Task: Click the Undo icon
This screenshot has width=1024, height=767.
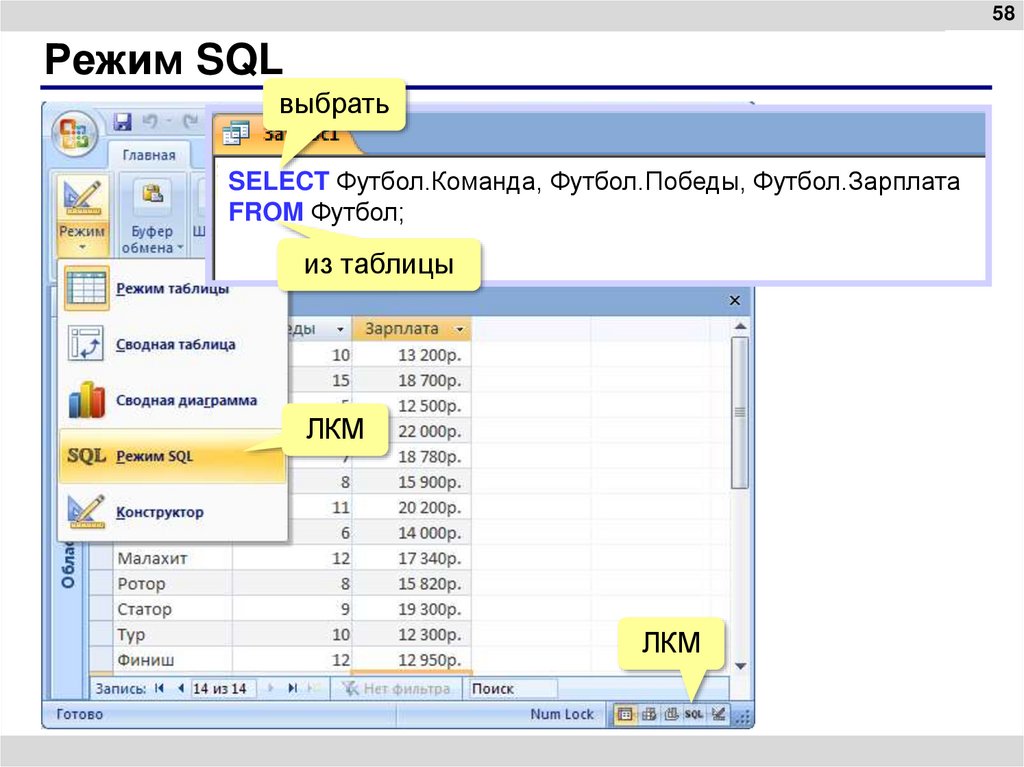Action: [x=150, y=122]
